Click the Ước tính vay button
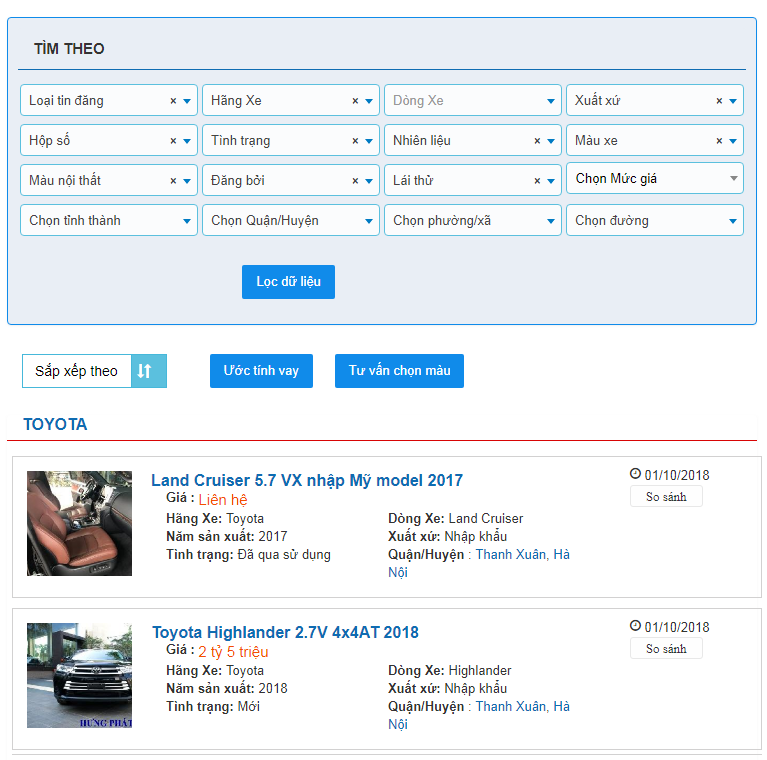Image resolution: width=767 pixels, height=760 pixels. pyautogui.click(x=261, y=371)
